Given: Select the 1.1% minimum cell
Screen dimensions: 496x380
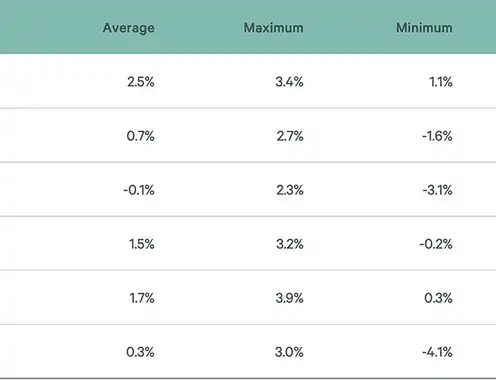Looking at the screenshot, I should pyautogui.click(x=441, y=82).
